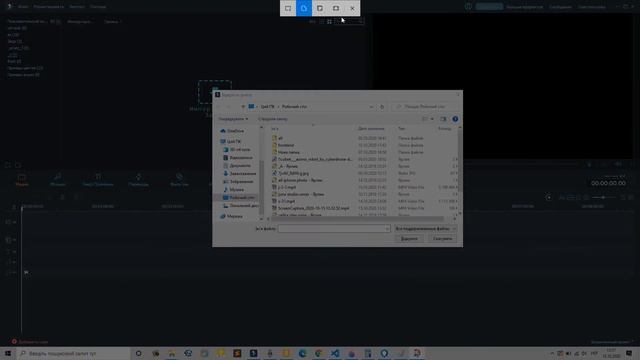This screenshot has width=640, height=360.
Task: Switch to the Transitions tab in editor
Action: tap(139, 180)
